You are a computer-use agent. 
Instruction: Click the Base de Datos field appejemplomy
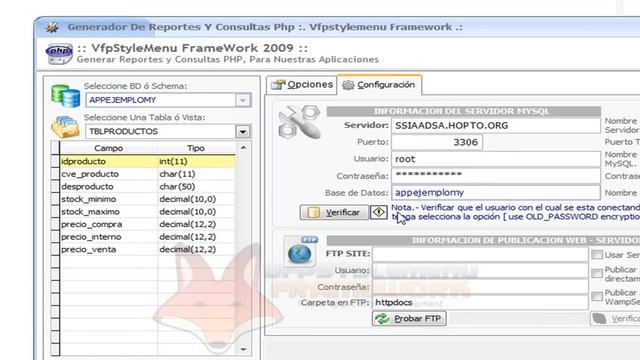(x=496, y=193)
